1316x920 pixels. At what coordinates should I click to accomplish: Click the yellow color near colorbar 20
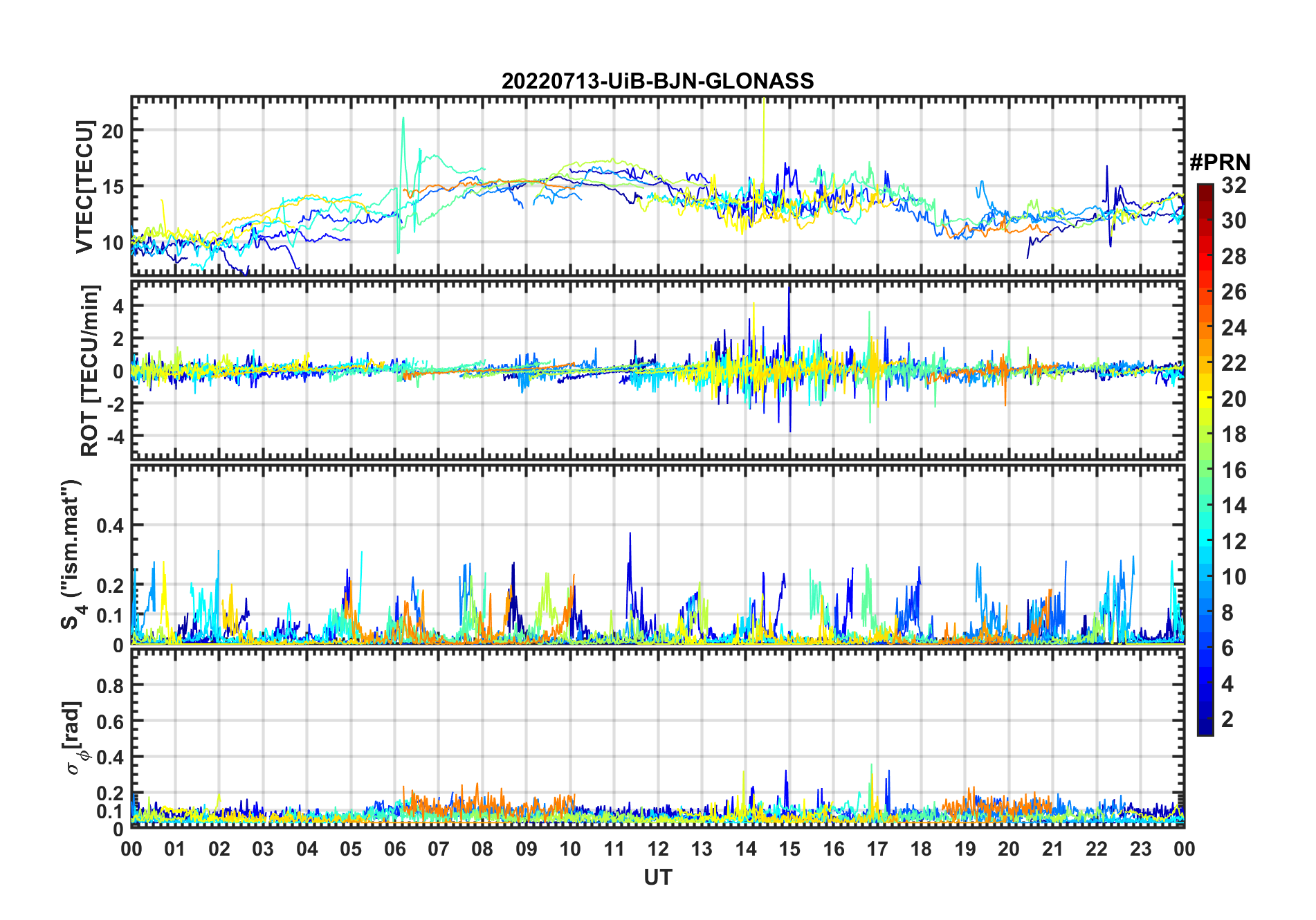[1205, 398]
